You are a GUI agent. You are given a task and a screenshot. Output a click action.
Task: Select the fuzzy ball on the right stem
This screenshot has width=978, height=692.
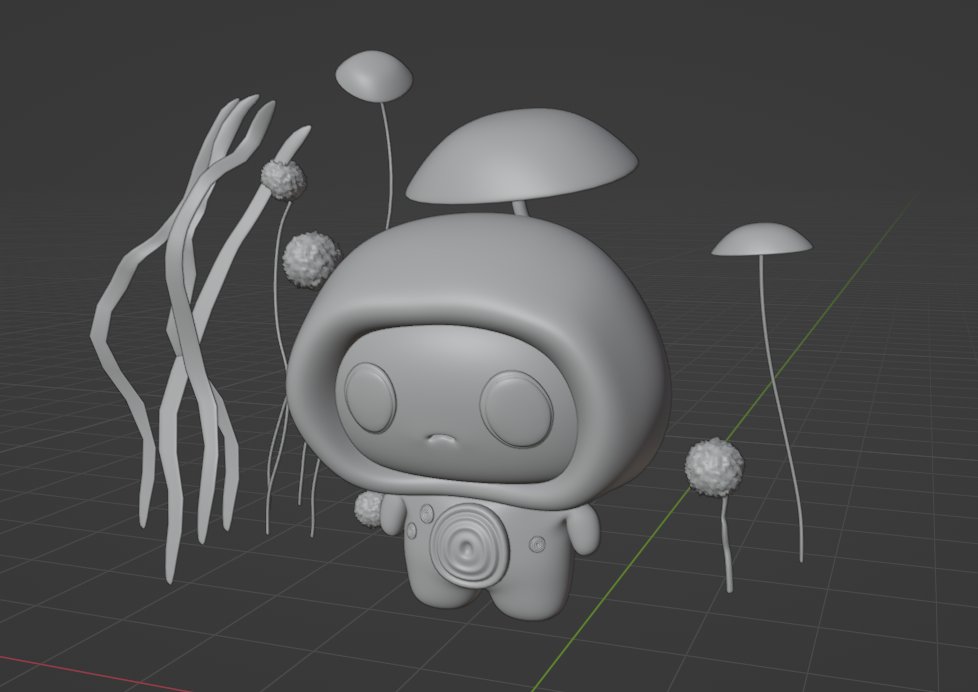coord(714,467)
